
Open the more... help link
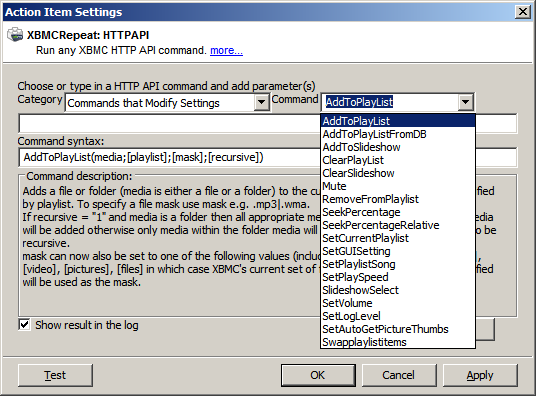coord(226,50)
